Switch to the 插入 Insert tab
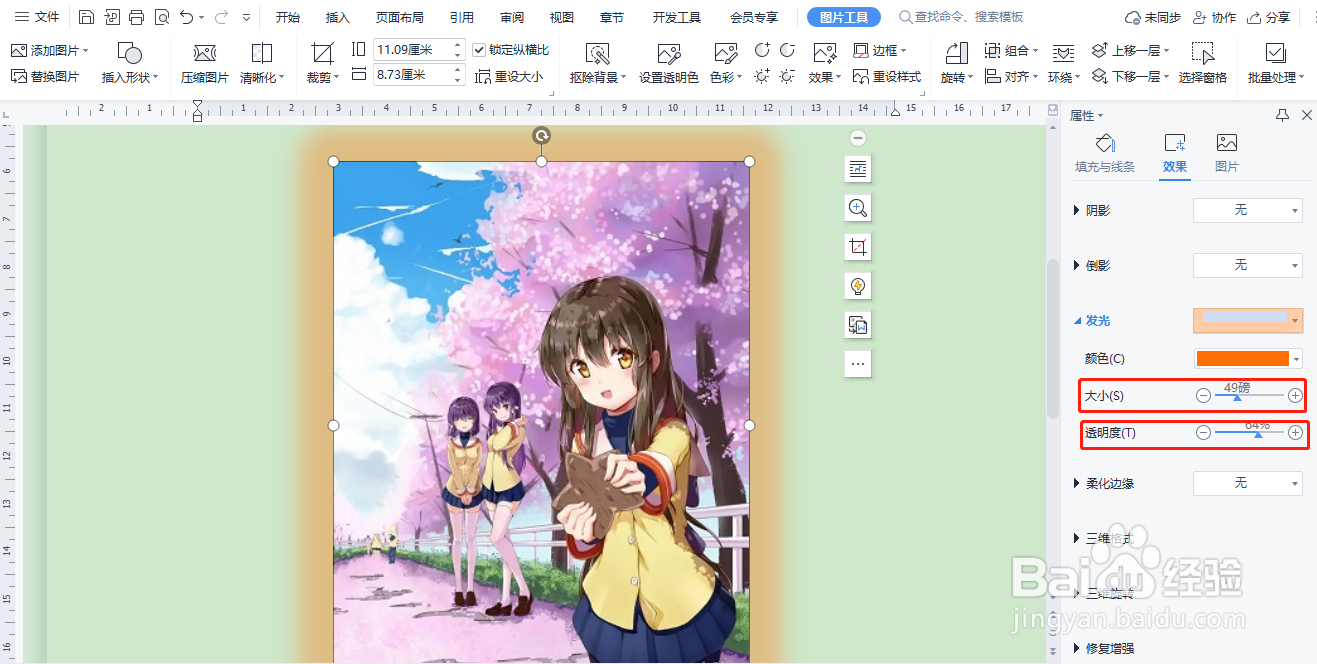 pyautogui.click(x=338, y=17)
